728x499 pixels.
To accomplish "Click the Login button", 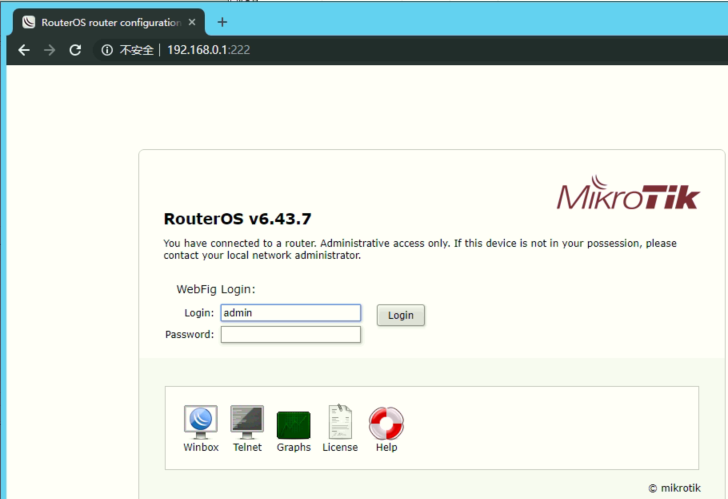I will pyautogui.click(x=401, y=315).
